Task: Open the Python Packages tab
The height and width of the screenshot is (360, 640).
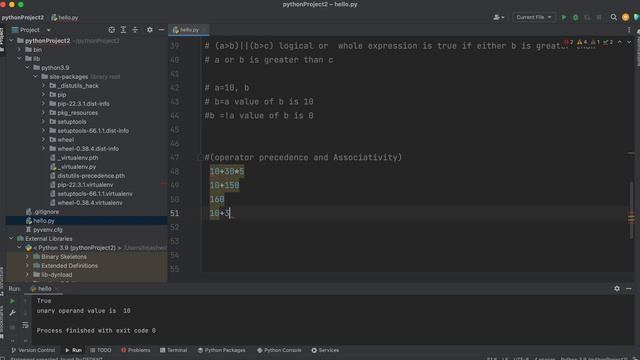Action: pyautogui.click(x=222, y=350)
